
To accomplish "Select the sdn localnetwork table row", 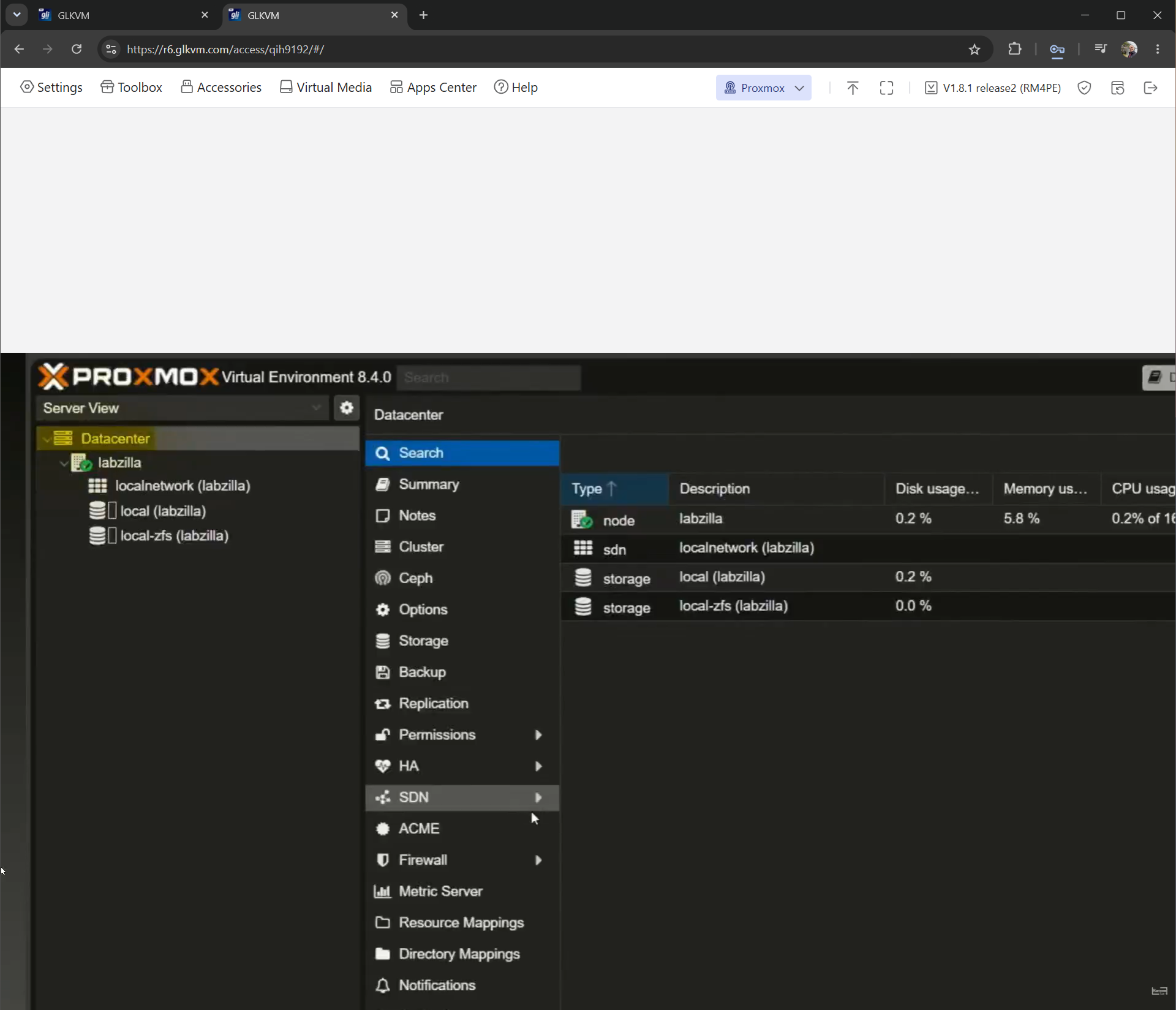I will click(869, 548).
